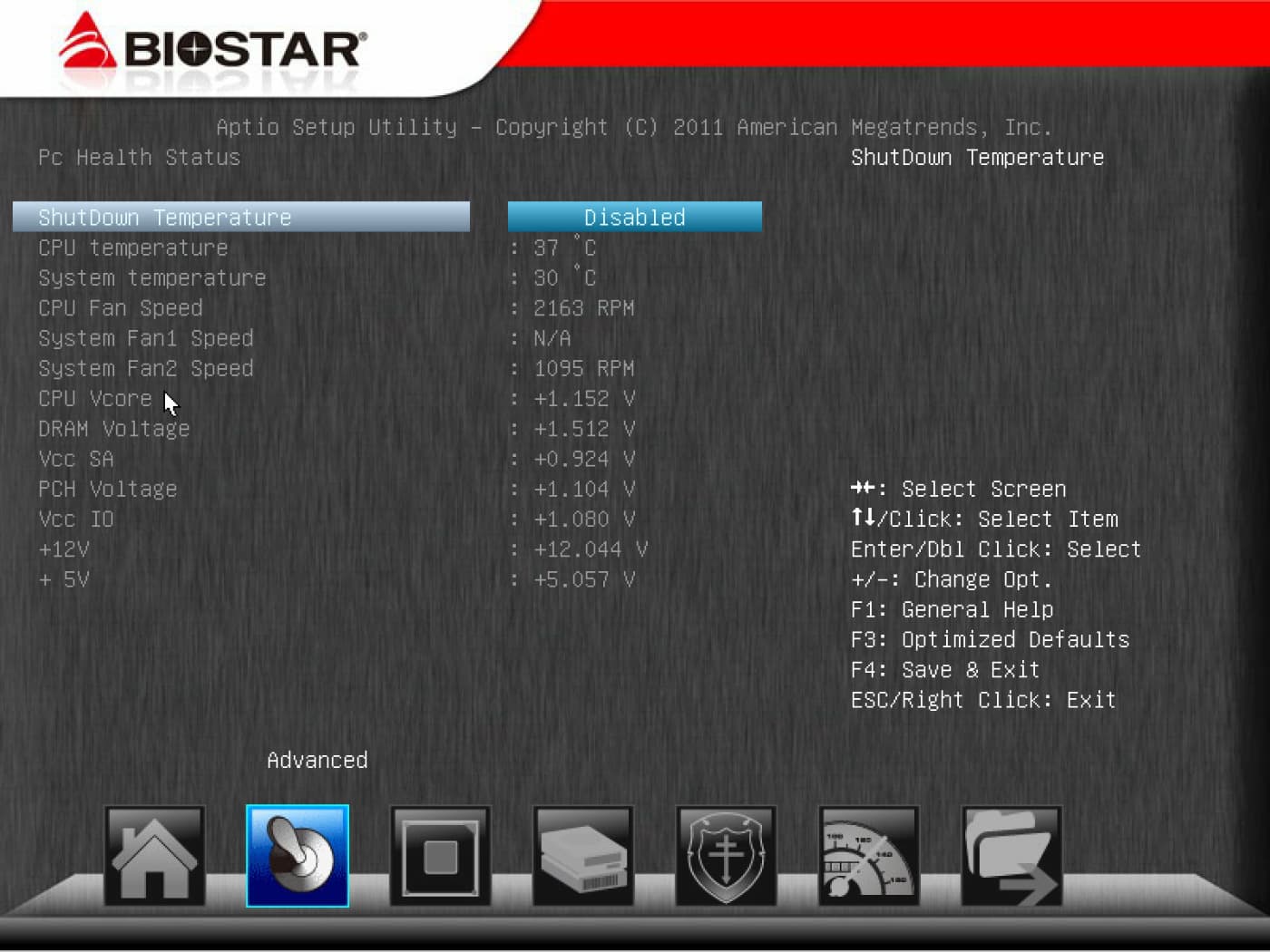Click the +1.080 V Vcc IO value
The image size is (1270, 952).
(x=584, y=520)
